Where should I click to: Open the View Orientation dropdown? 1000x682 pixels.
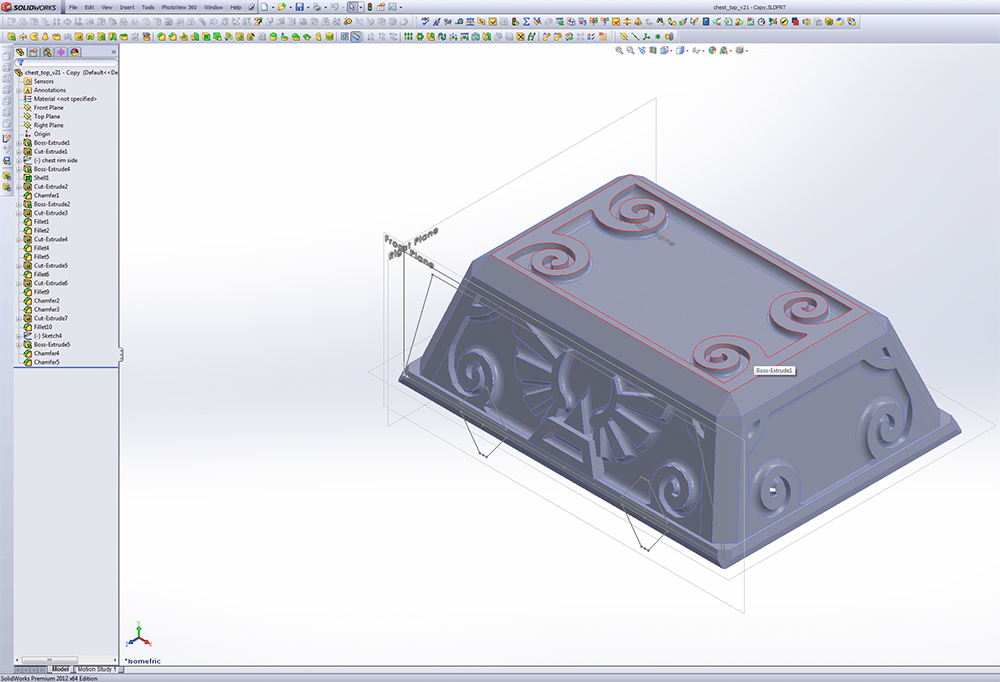click(671, 51)
